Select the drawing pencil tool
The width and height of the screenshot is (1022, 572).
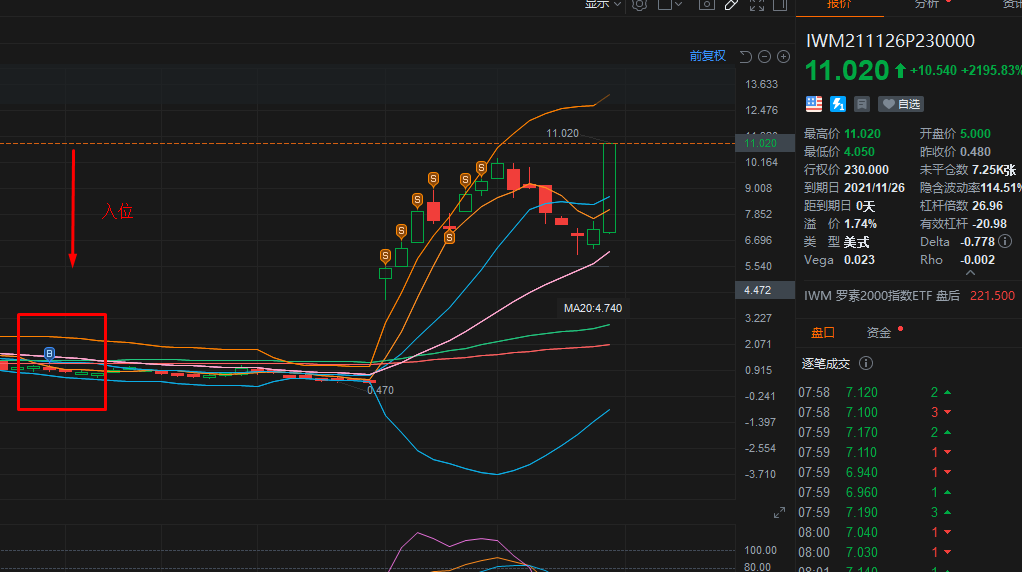pos(731,4)
